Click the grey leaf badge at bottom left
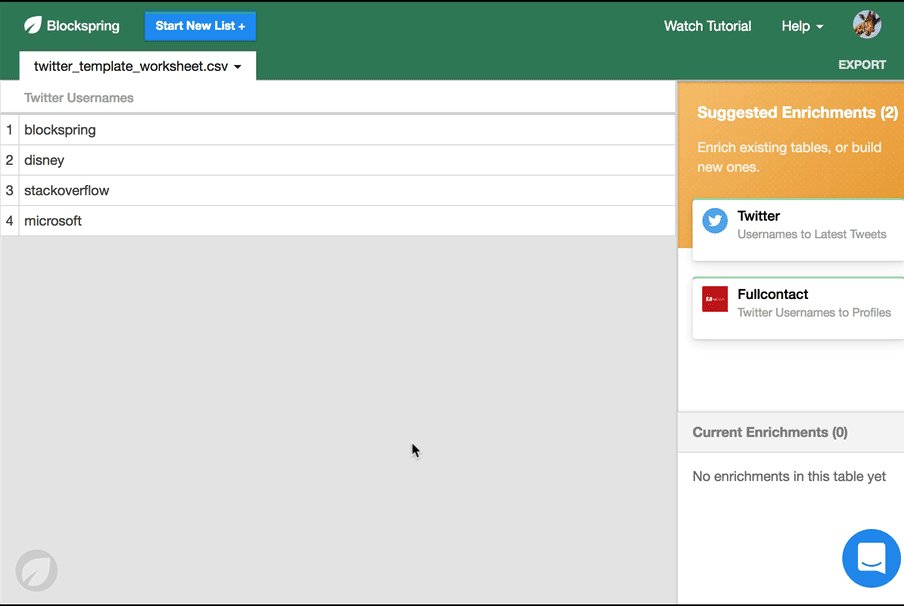This screenshot has height=606, width=904. pyautogui.click(x=36, y=570)
